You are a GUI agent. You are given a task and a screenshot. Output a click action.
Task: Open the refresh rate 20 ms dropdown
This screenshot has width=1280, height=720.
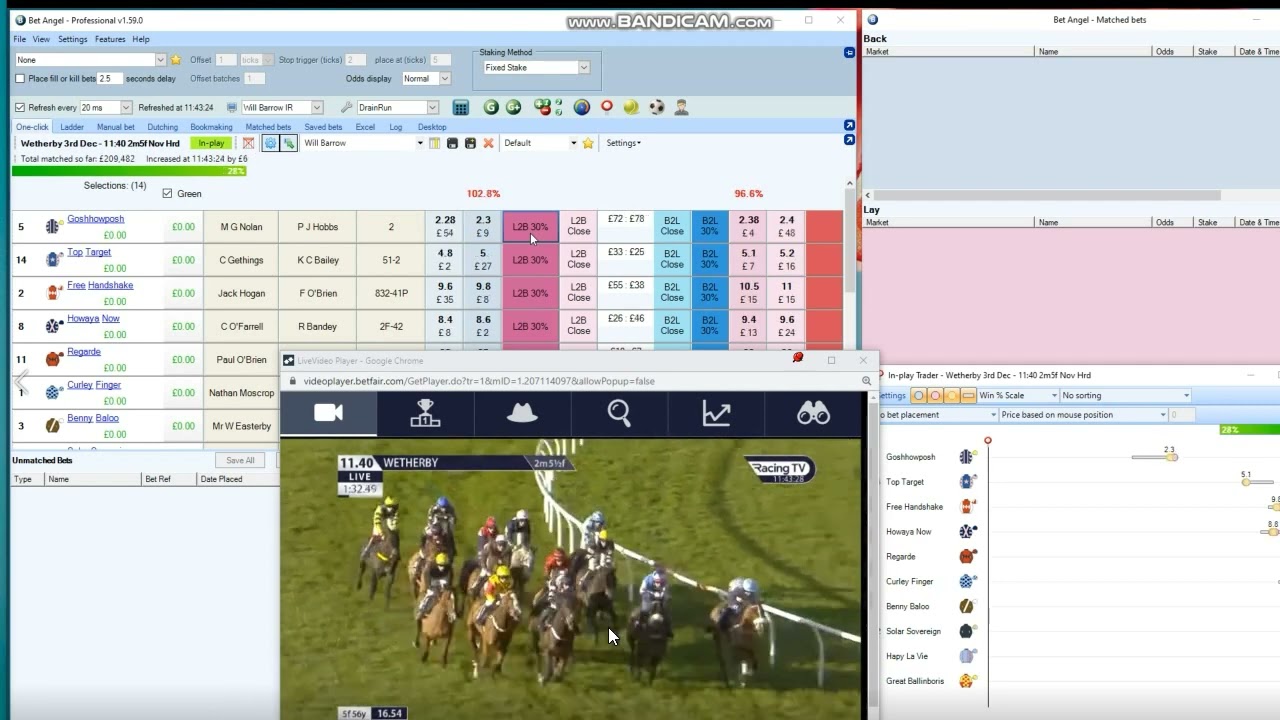click(x=105, y=107)
